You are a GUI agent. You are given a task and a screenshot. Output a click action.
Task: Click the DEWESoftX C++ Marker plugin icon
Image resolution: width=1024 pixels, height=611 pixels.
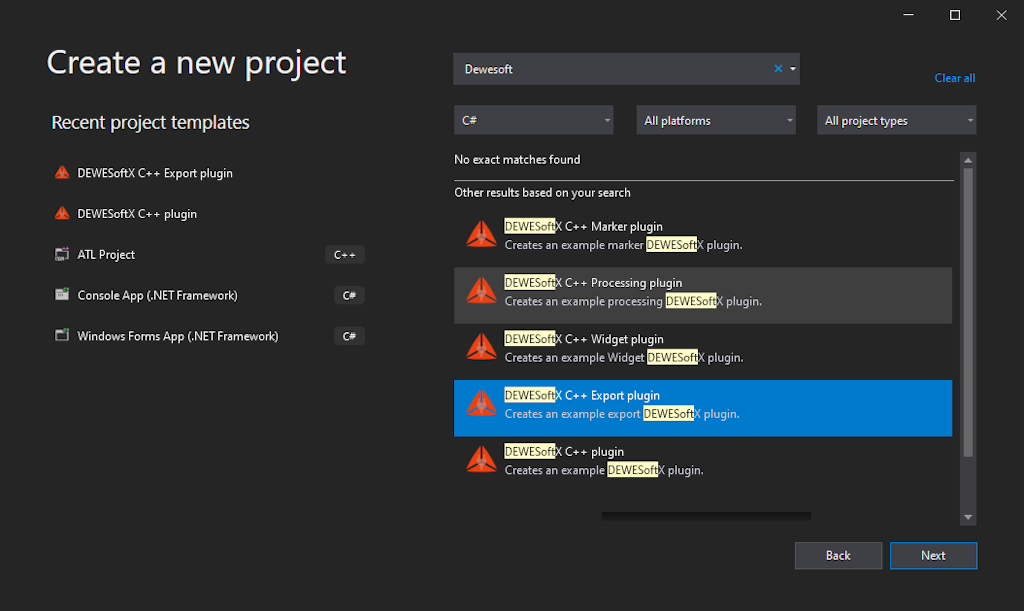[481, 234]
